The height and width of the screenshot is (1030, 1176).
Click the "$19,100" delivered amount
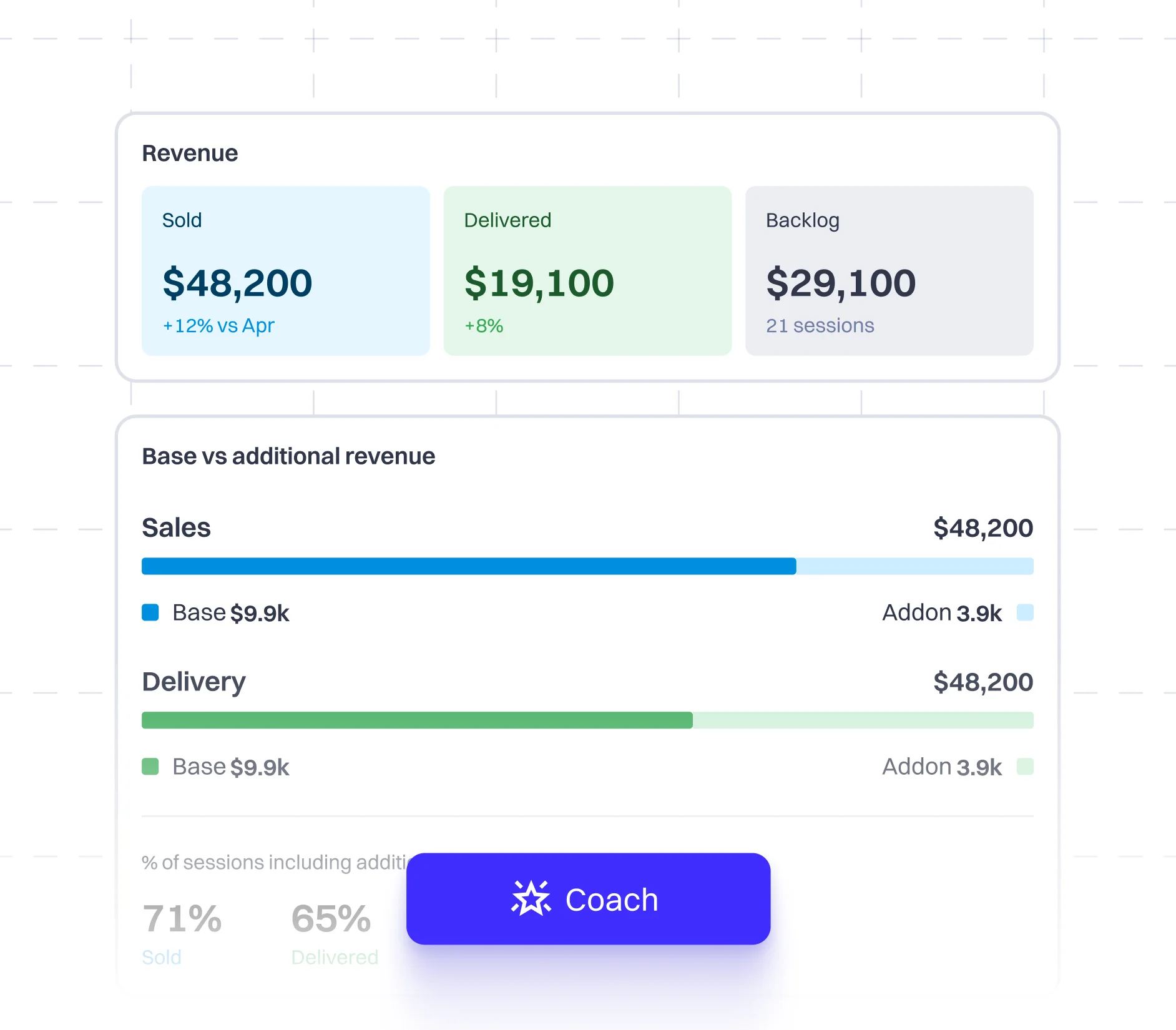coord(539,283)
